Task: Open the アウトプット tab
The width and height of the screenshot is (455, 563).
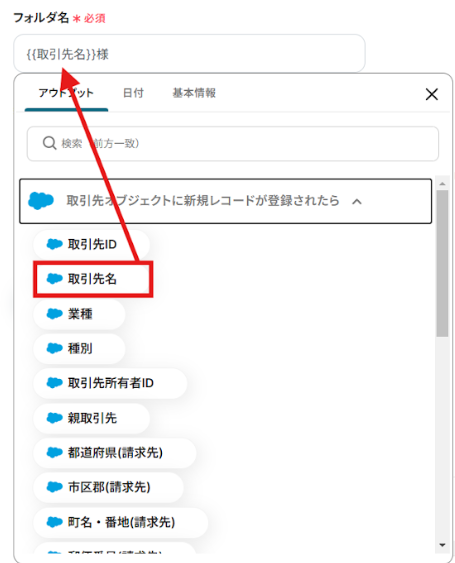Action: (x=66, y=93)
